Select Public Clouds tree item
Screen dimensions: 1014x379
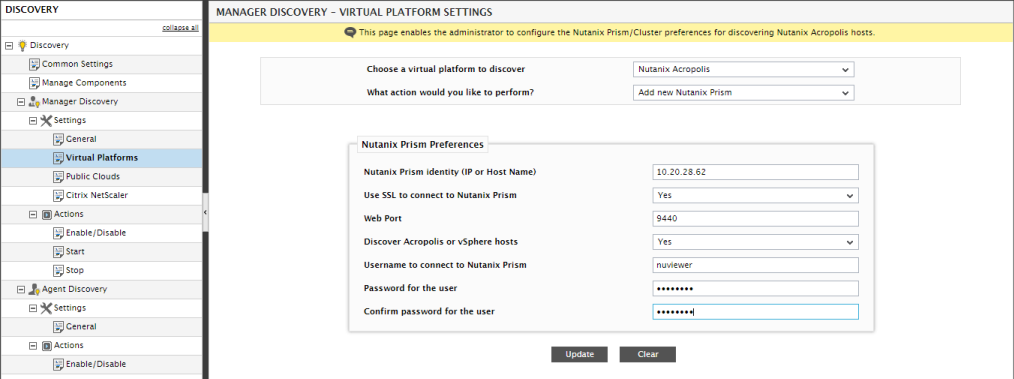pos(92,177)
